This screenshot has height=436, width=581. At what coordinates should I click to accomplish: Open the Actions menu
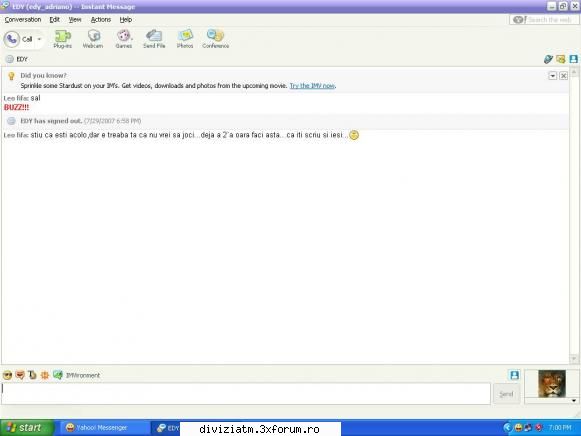pyautogui.click(x=101, y=20)
